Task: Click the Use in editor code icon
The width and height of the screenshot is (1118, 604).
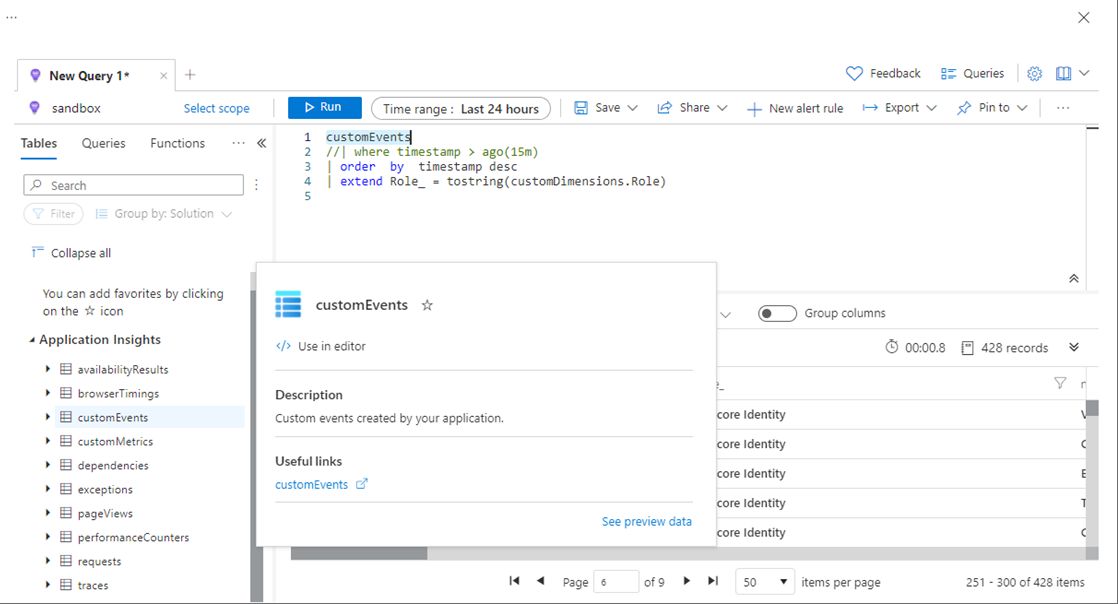Action: pos(284,346)
